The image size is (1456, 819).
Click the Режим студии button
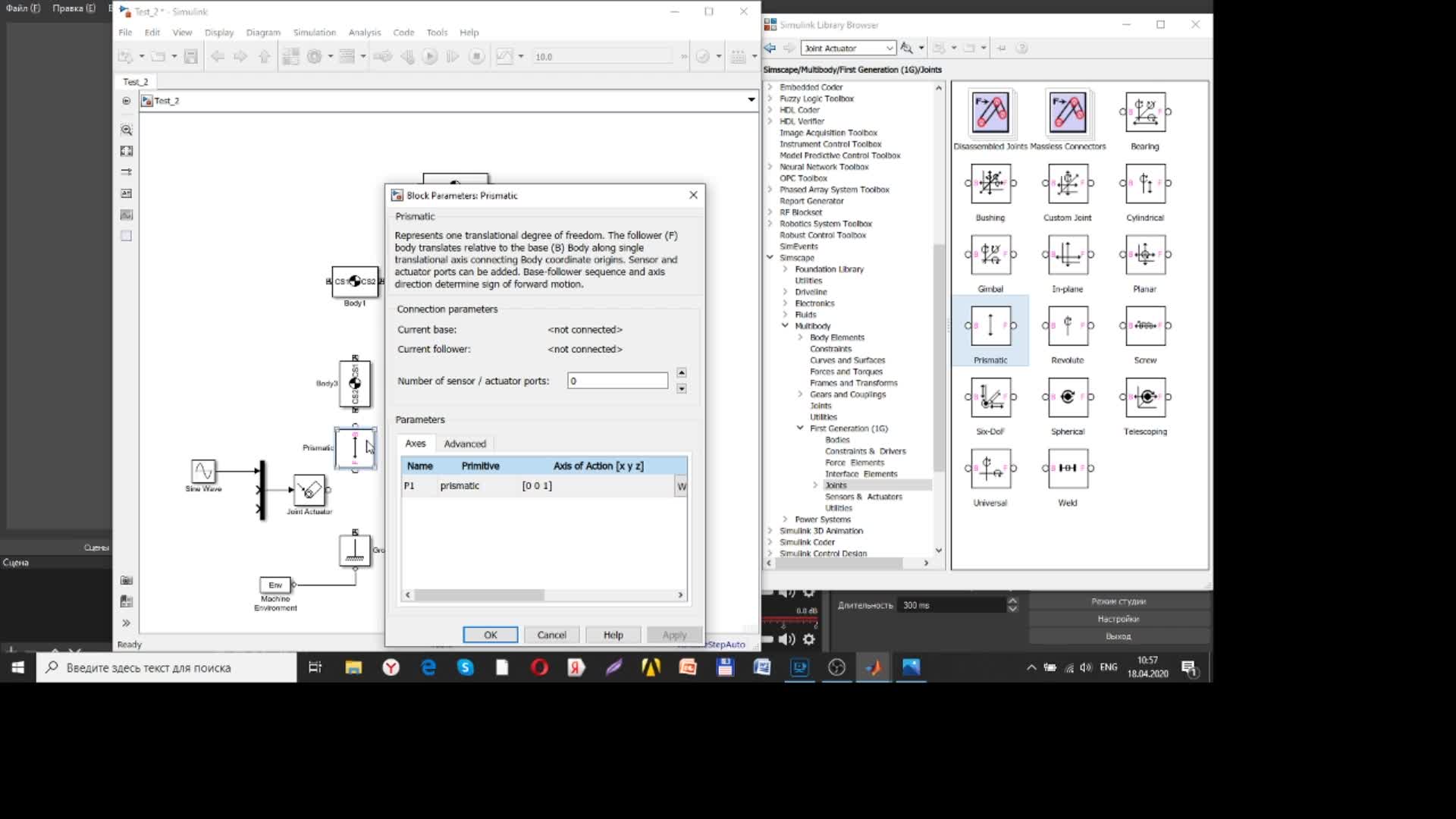click(x=1119, y=601)
